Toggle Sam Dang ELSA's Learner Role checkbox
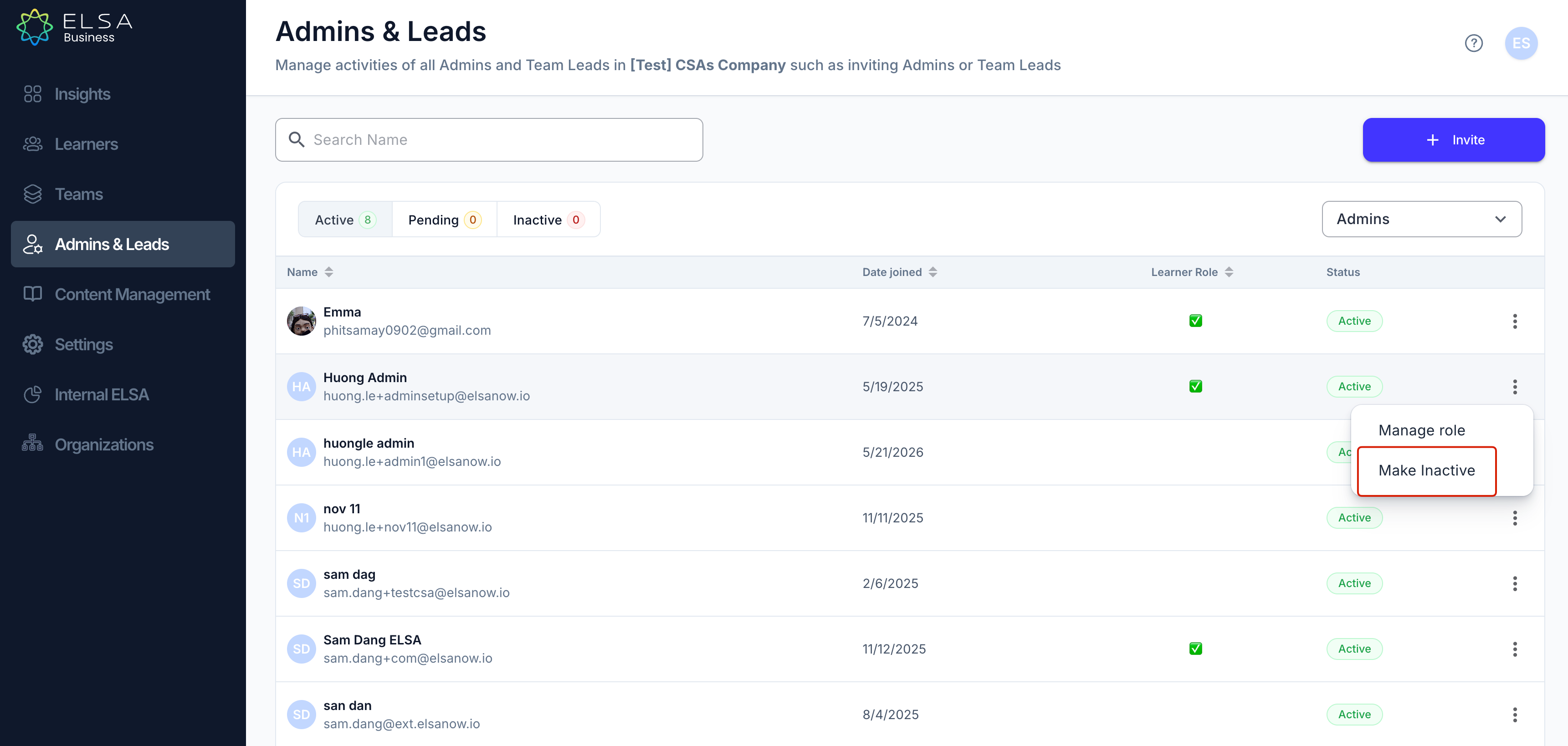This screenshot has width=1568, height=746. click(x=1195, y=649)
